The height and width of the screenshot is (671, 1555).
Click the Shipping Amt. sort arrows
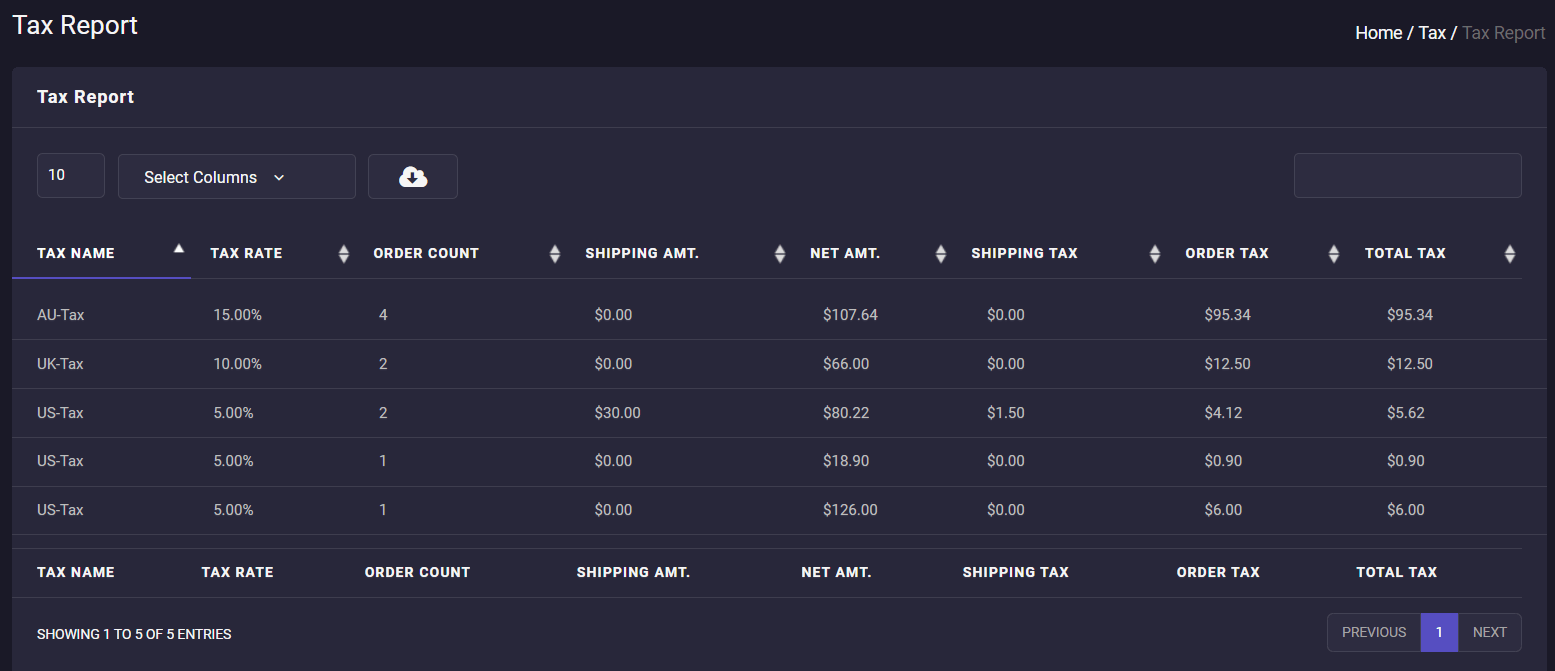(x=780, y=254)
